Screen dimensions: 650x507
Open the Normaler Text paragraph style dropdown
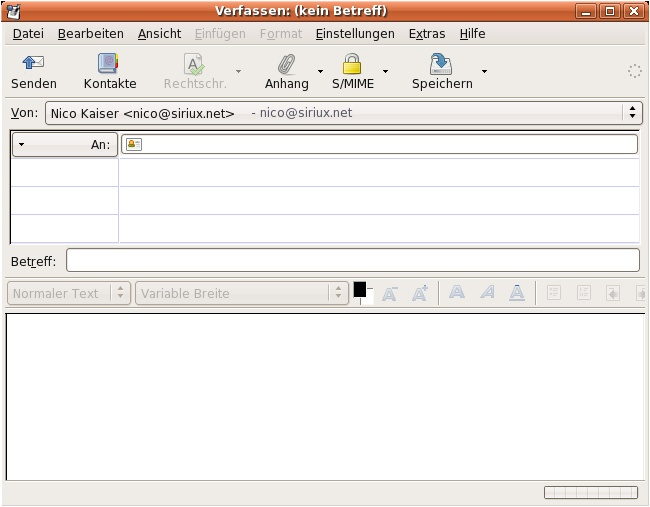coord(69,294)
